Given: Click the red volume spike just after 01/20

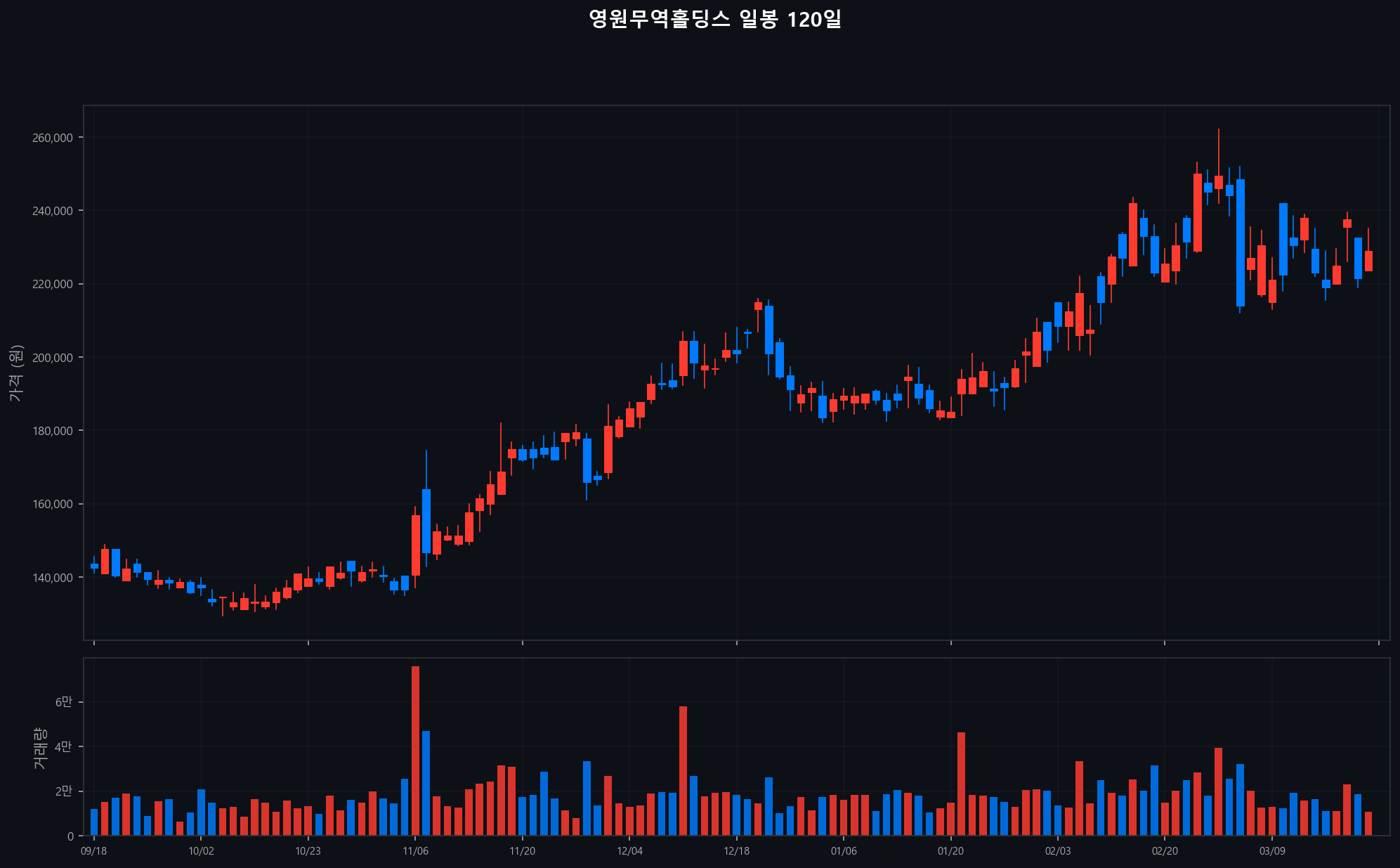Looking at the screenshot, I should (x=961, y=784).
